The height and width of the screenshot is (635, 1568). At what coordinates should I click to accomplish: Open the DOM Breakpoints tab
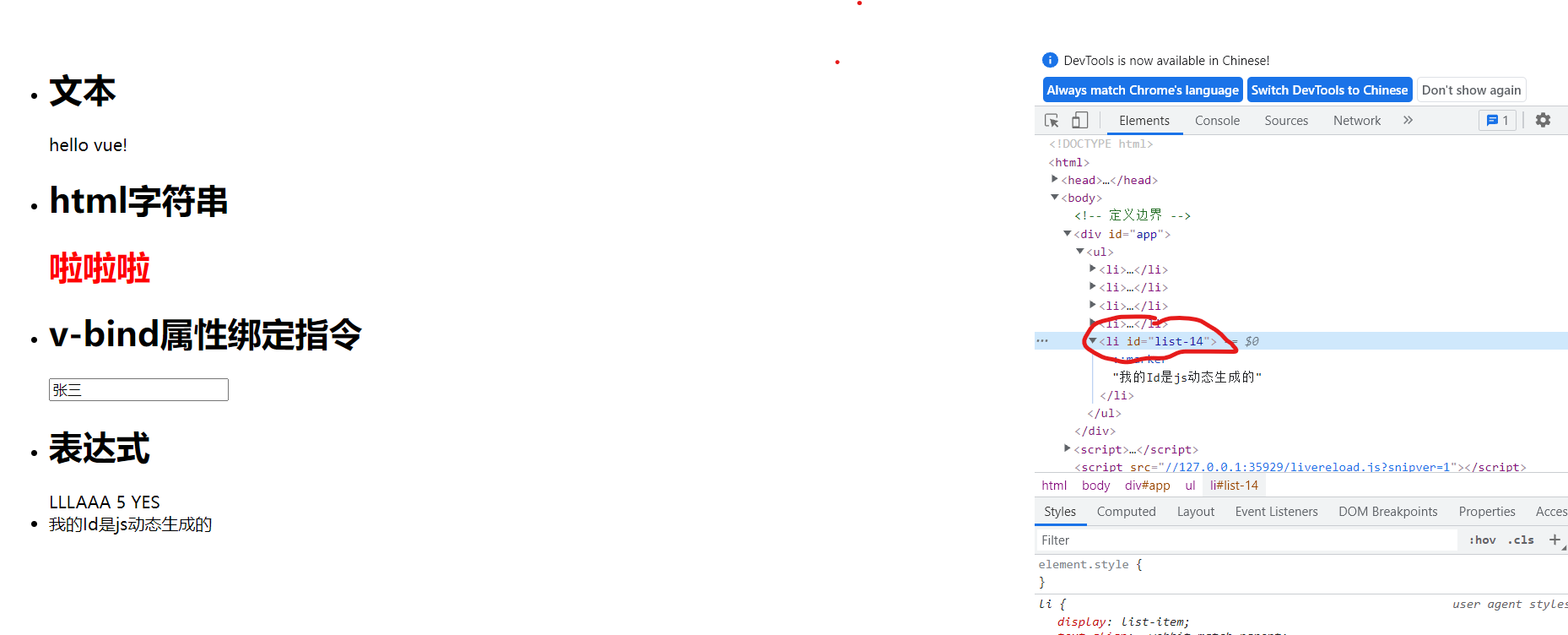pos(1387,512)
